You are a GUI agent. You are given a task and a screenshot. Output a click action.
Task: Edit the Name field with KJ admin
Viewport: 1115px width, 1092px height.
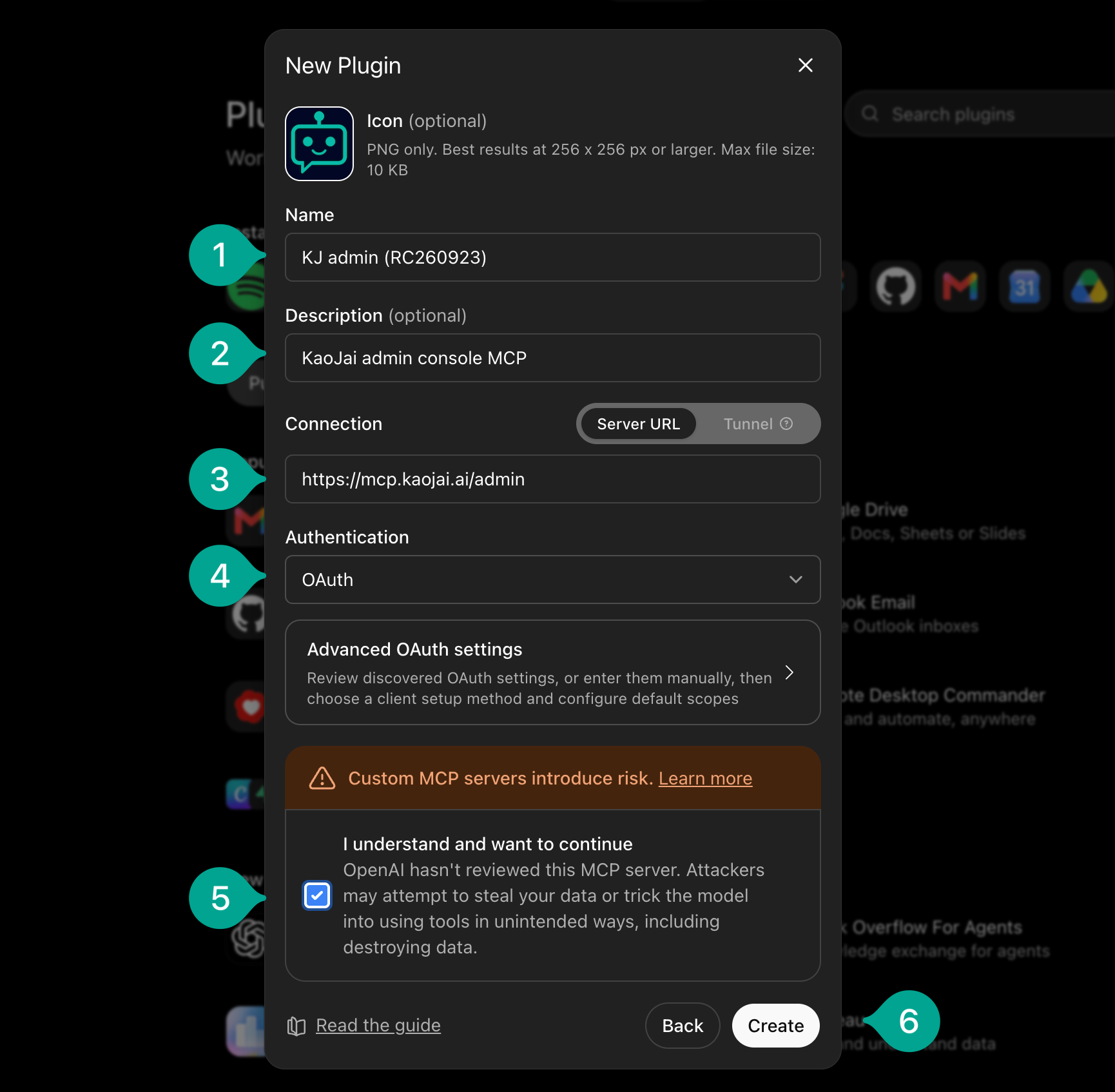553,257
